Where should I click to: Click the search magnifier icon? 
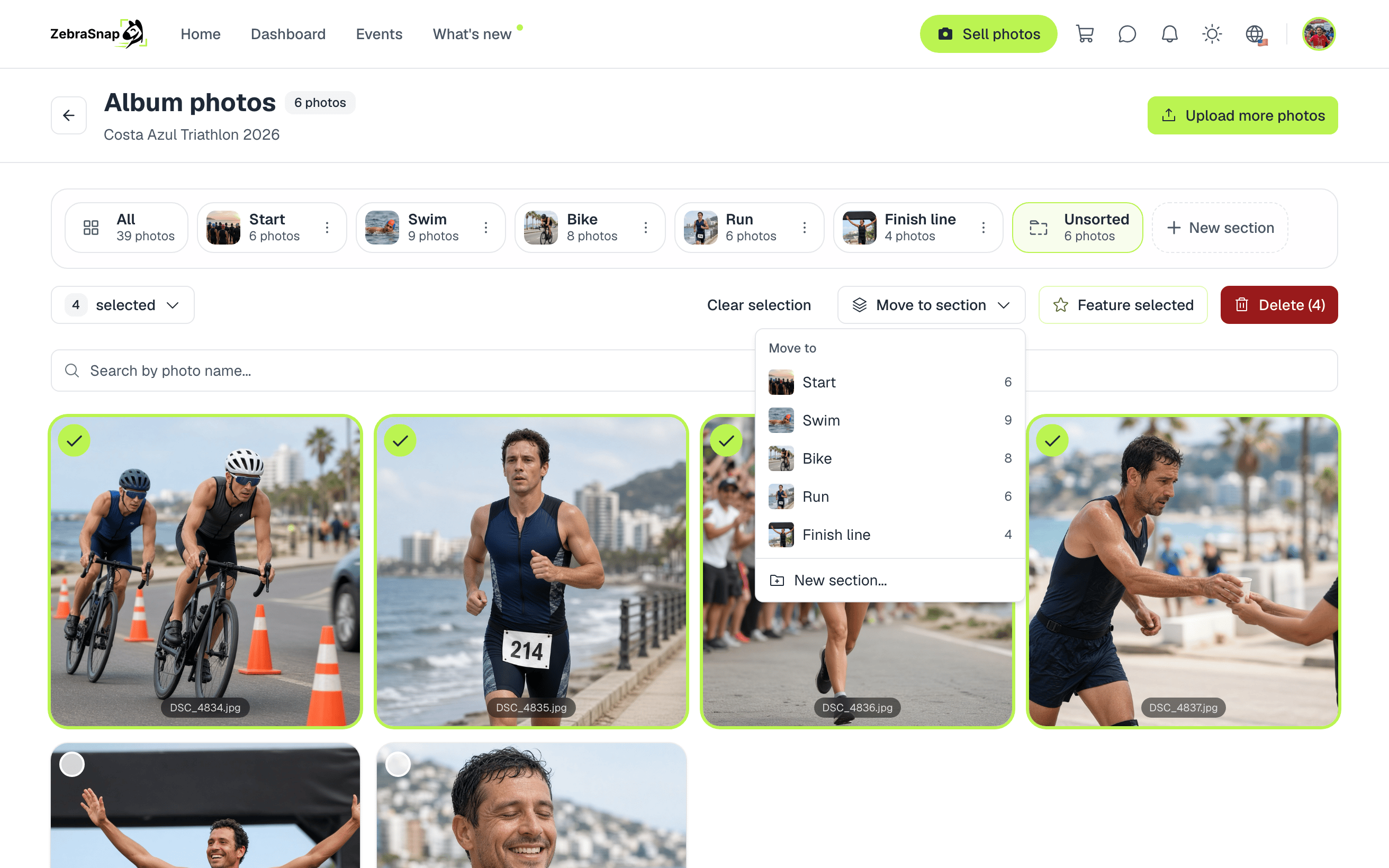point(72,370)
